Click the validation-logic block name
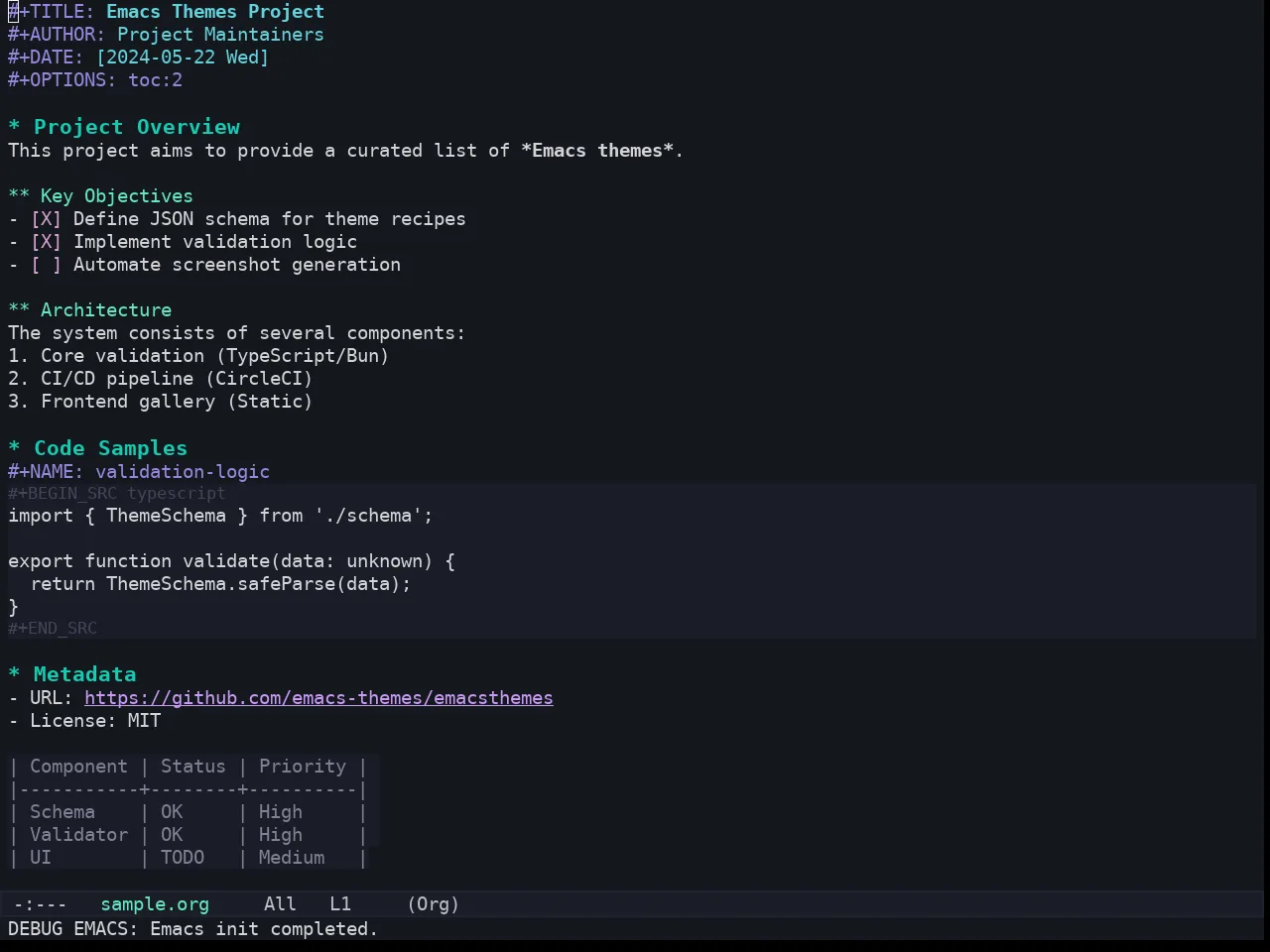This screenshot has width=1270, height=952. (183, 472)
